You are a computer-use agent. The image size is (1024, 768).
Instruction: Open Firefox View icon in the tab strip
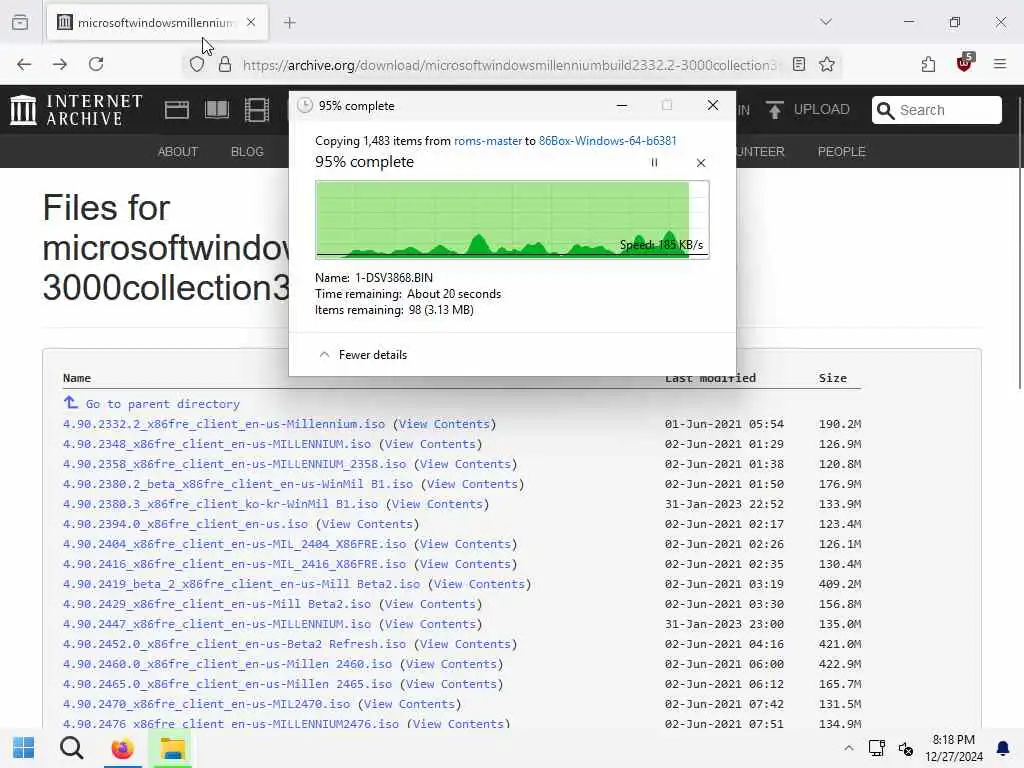tap(20, 22)
